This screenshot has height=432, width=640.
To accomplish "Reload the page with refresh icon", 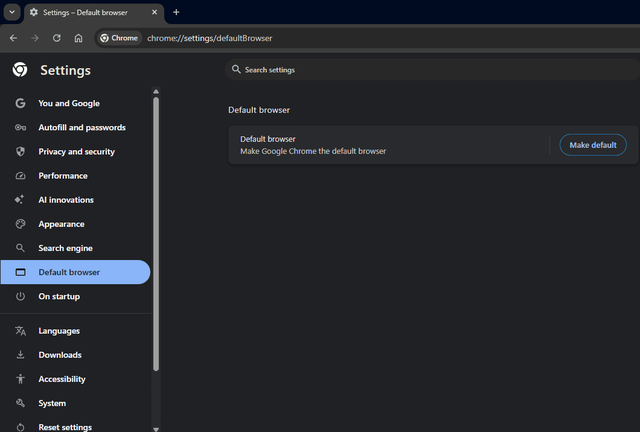I will [x=57, y=38].
